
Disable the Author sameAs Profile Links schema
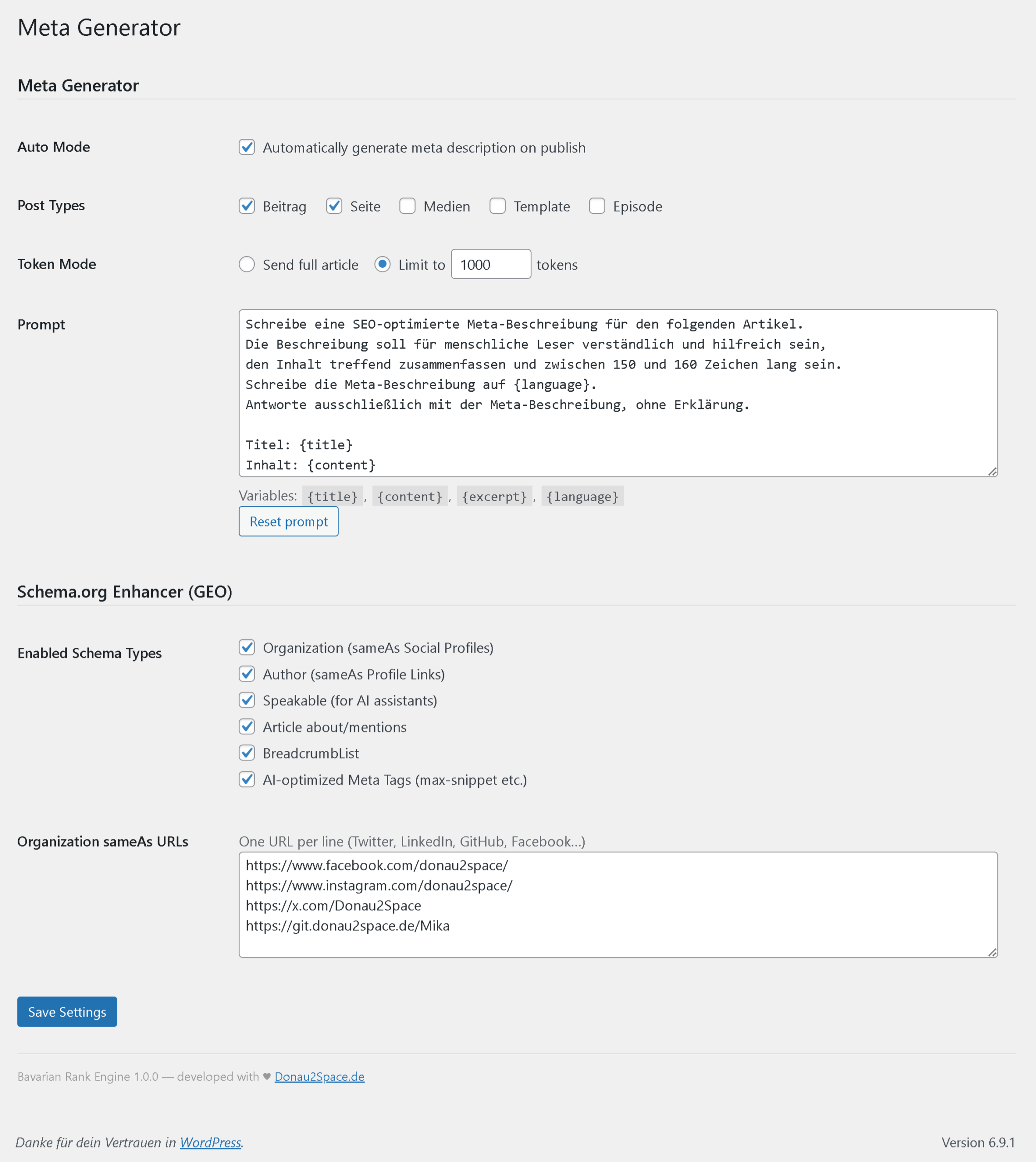[x=247, y=675]
